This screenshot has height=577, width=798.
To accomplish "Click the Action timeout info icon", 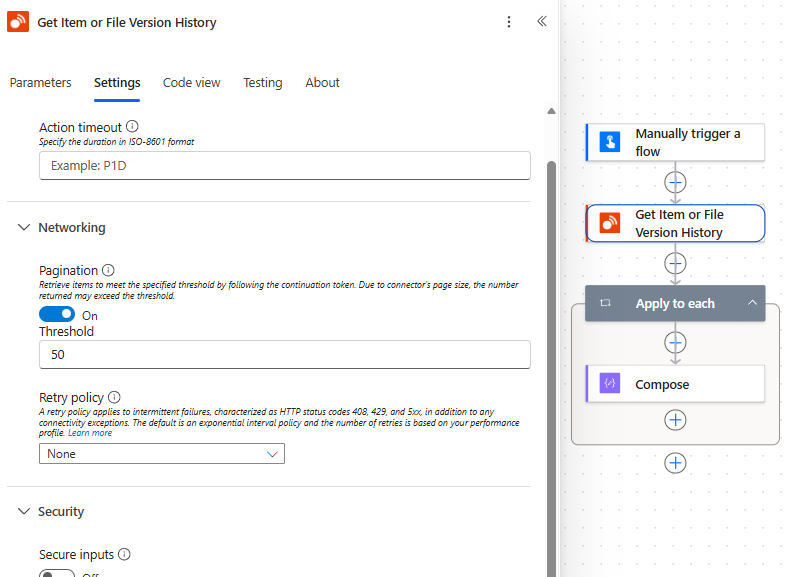I will [132, 126].
